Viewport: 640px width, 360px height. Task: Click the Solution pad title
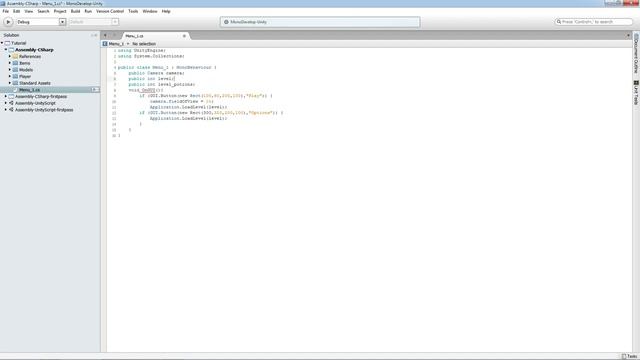pos(11,35)
